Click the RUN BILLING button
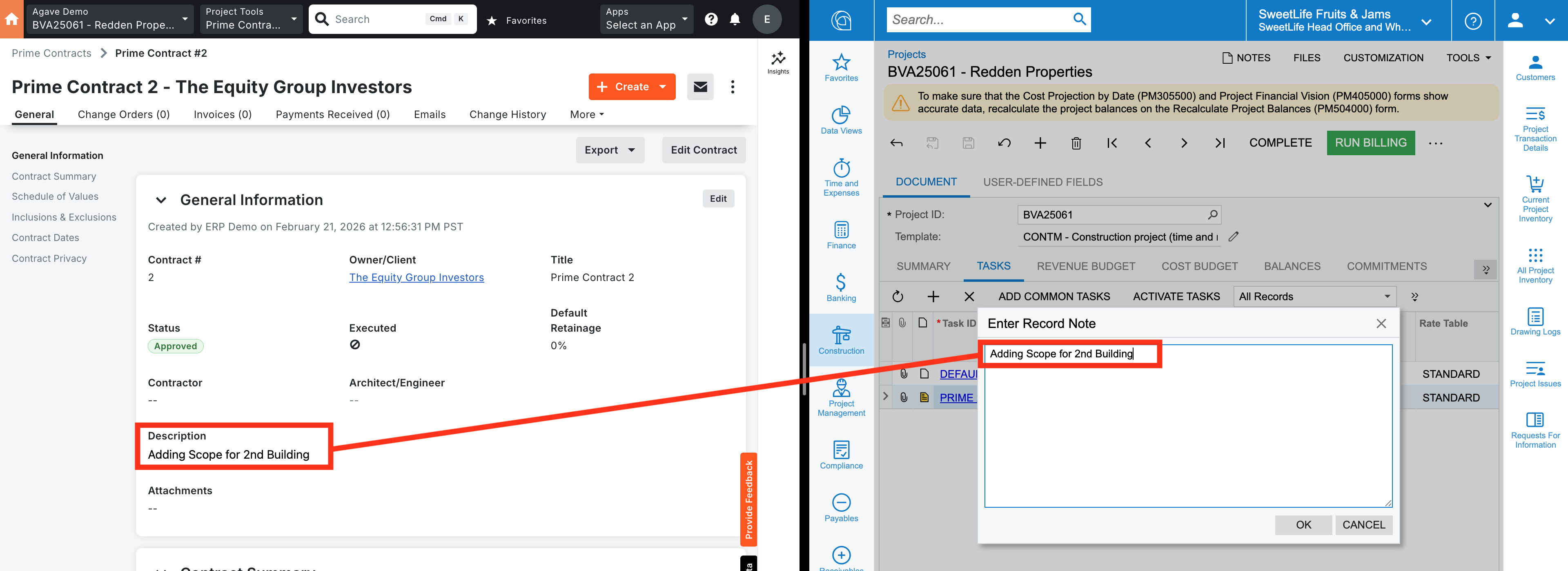The width and height of the screenshot is (1568, 571). (1370, 143)
